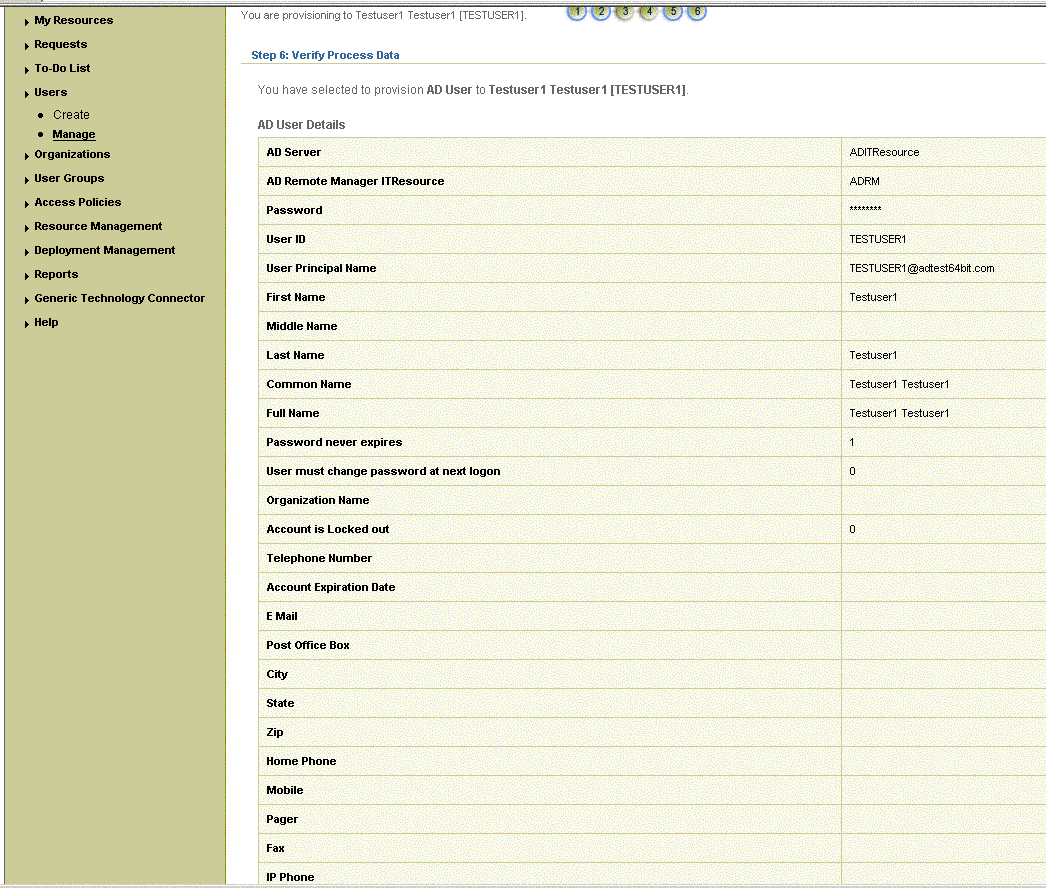
Task: Open My Resources menu item
Action: click(x=73, y=20)
